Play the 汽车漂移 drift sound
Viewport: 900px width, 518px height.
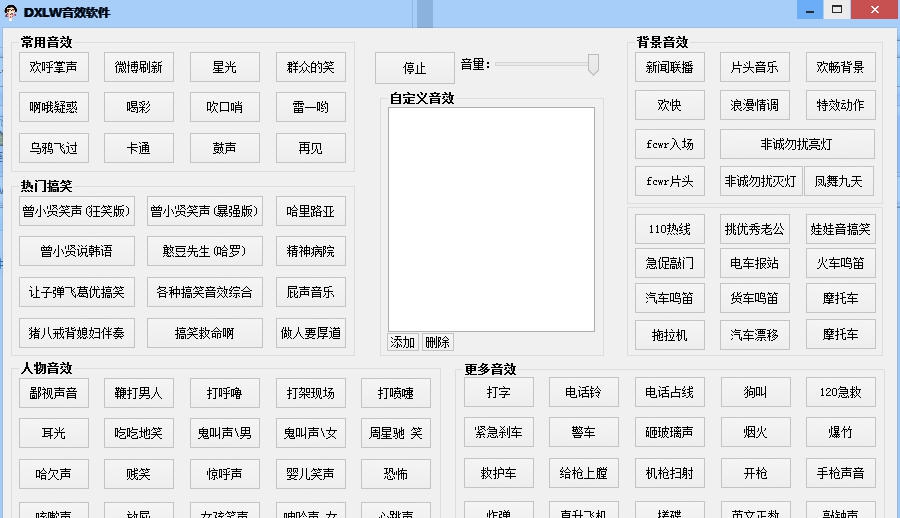tap(754, 335)
